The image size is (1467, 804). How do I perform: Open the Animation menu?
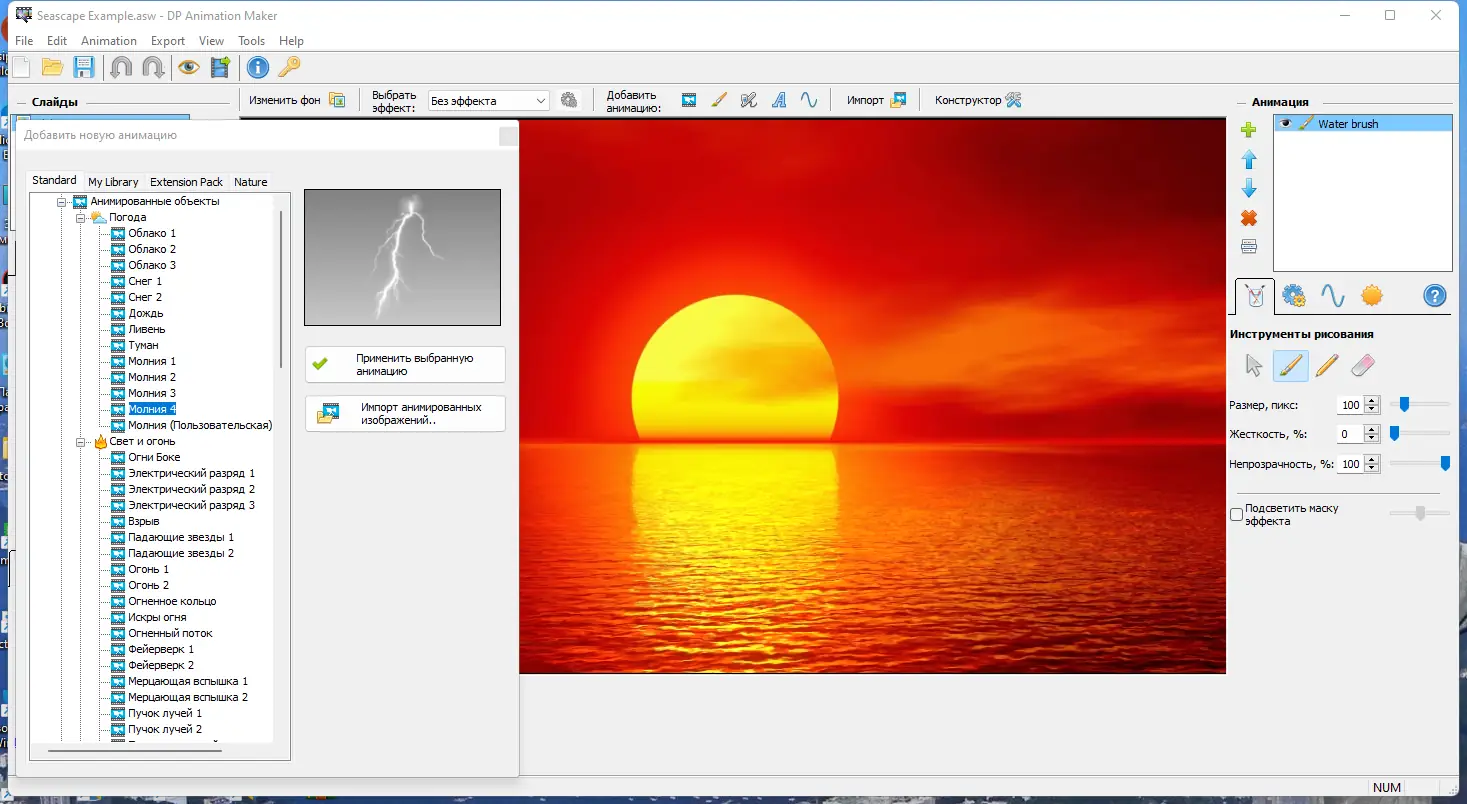coord(108,41)
